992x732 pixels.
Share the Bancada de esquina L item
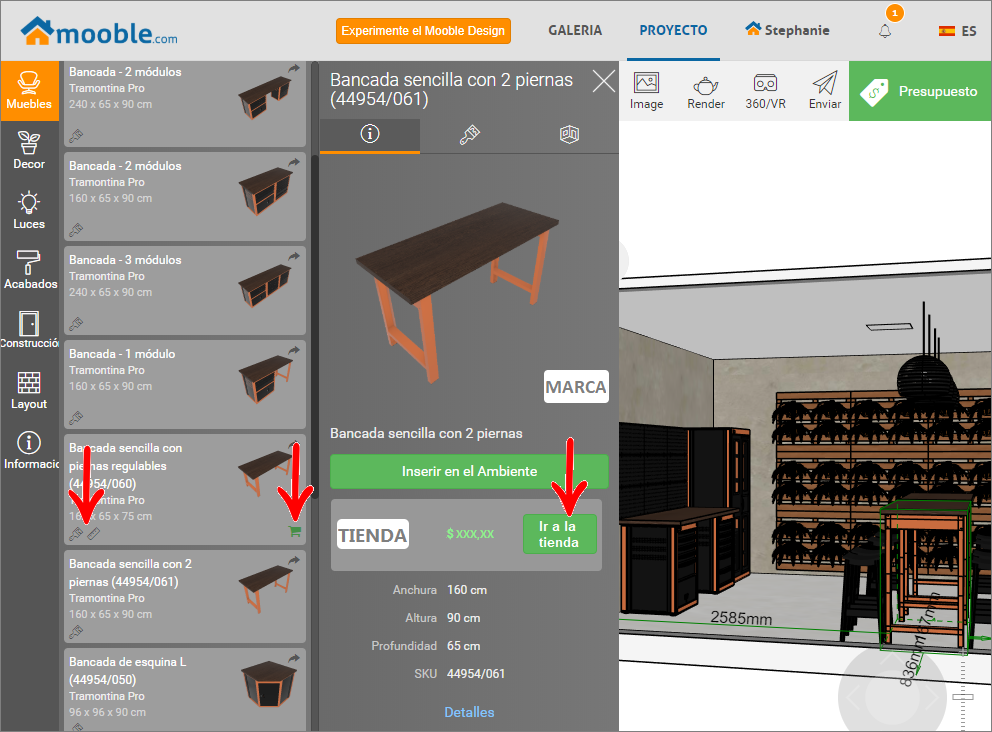coord(294,659)
